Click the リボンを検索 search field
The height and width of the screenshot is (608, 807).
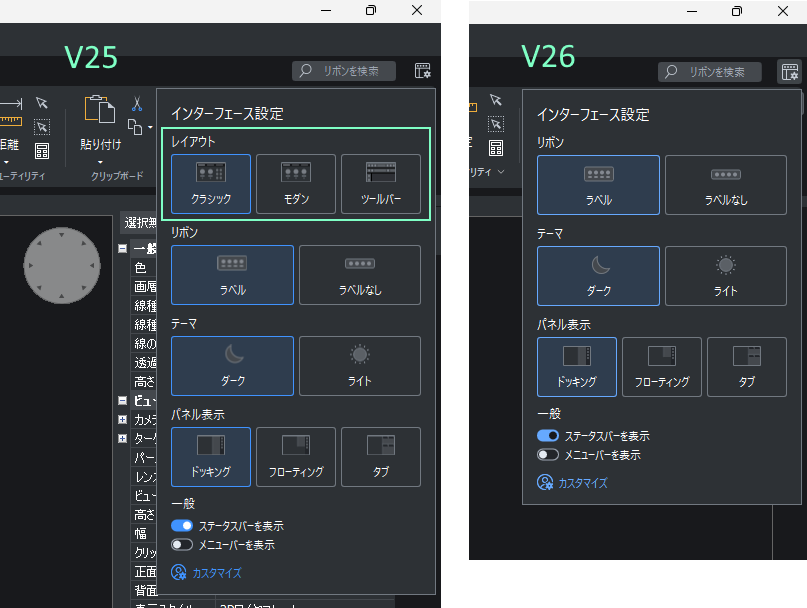click(344, 71)
